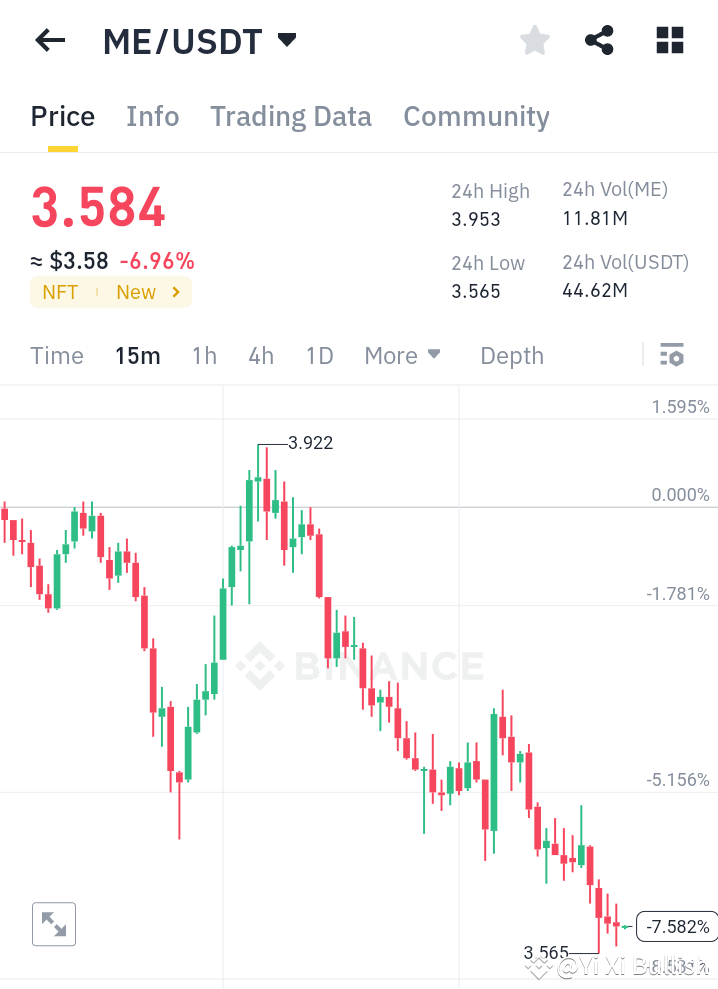Star ME/USDT as a favorite pair

click(534, 40)
